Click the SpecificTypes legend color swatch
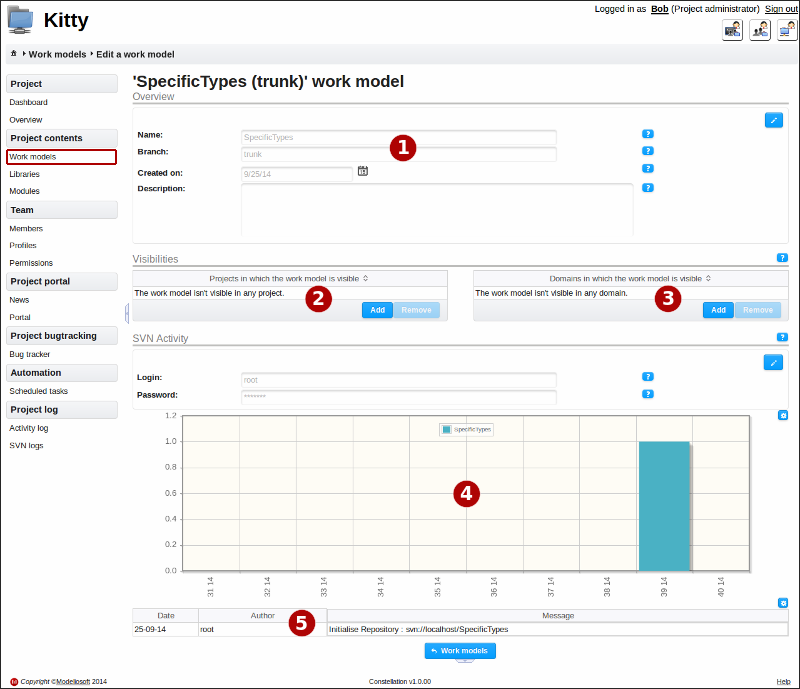The width and height of the screenshot is (800, 689). click(x=447, y=429)
